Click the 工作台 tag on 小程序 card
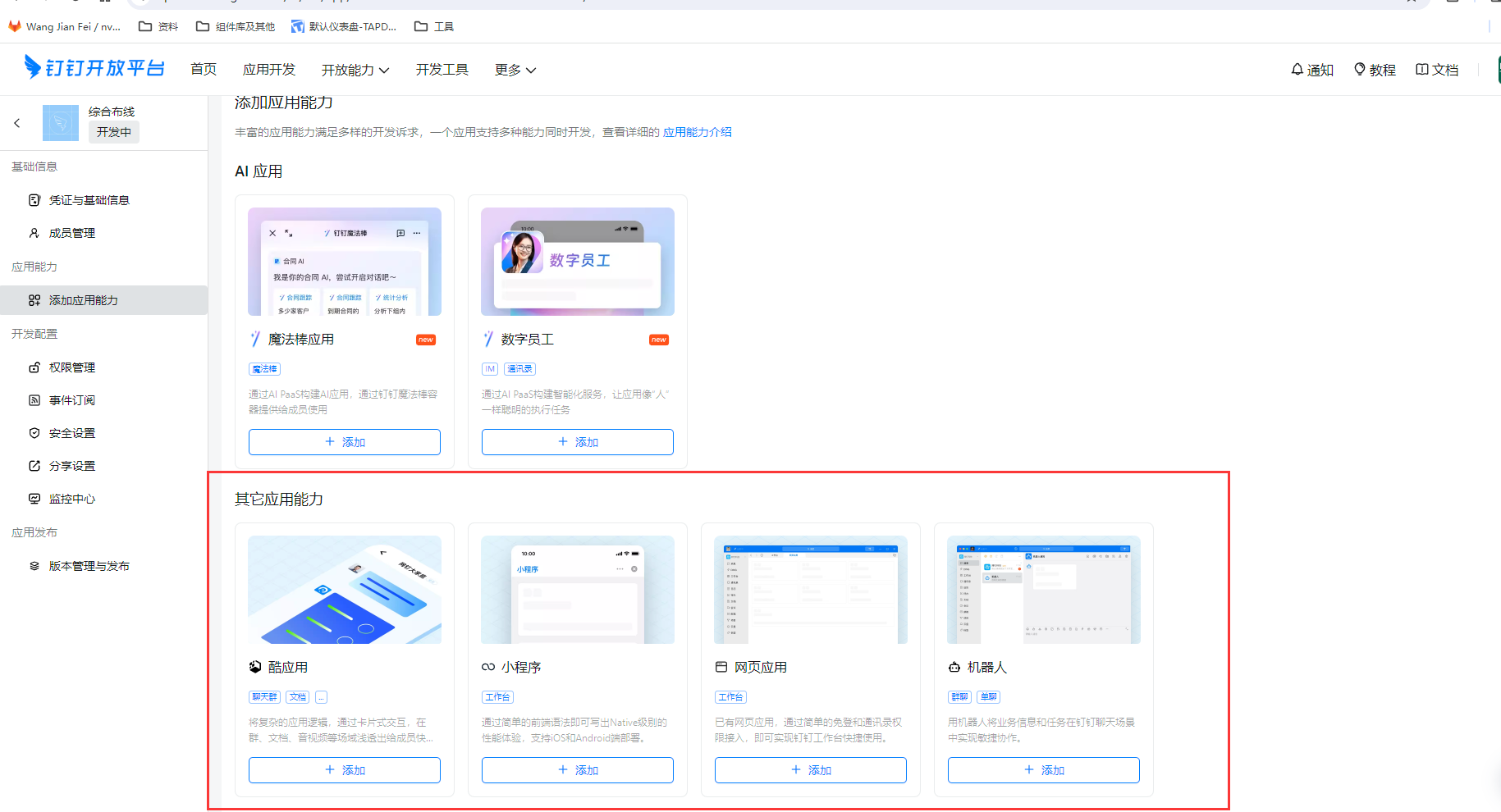Screen dimensions: 1501x812 [x=497, y=697]
